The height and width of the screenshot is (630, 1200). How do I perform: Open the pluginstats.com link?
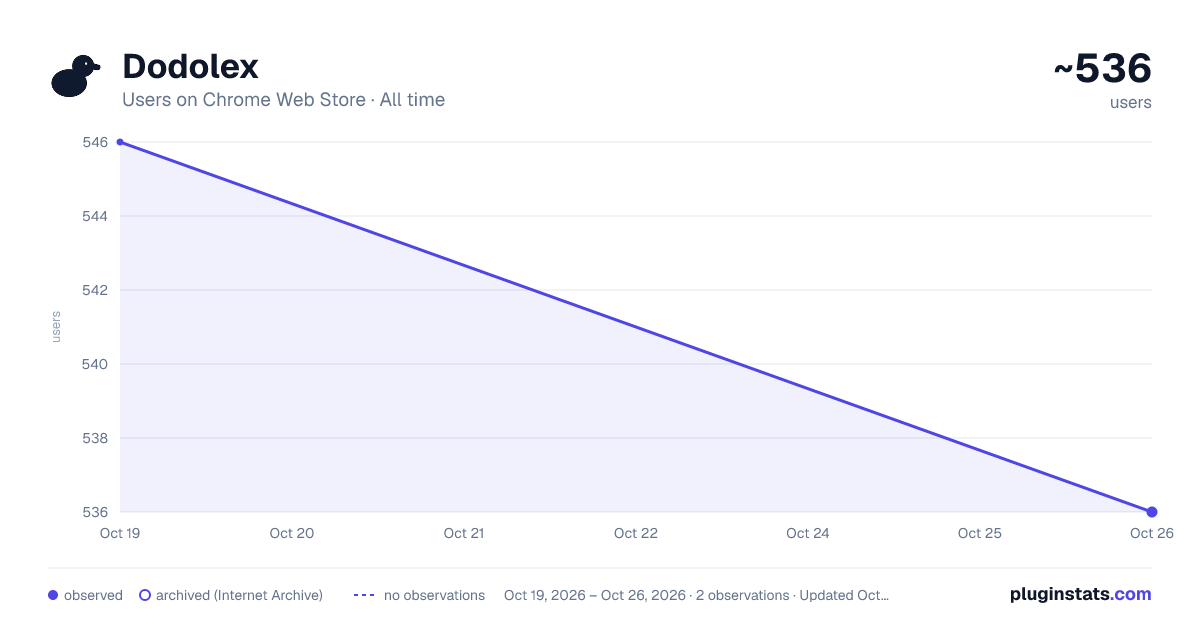[x=1081, y=594]
